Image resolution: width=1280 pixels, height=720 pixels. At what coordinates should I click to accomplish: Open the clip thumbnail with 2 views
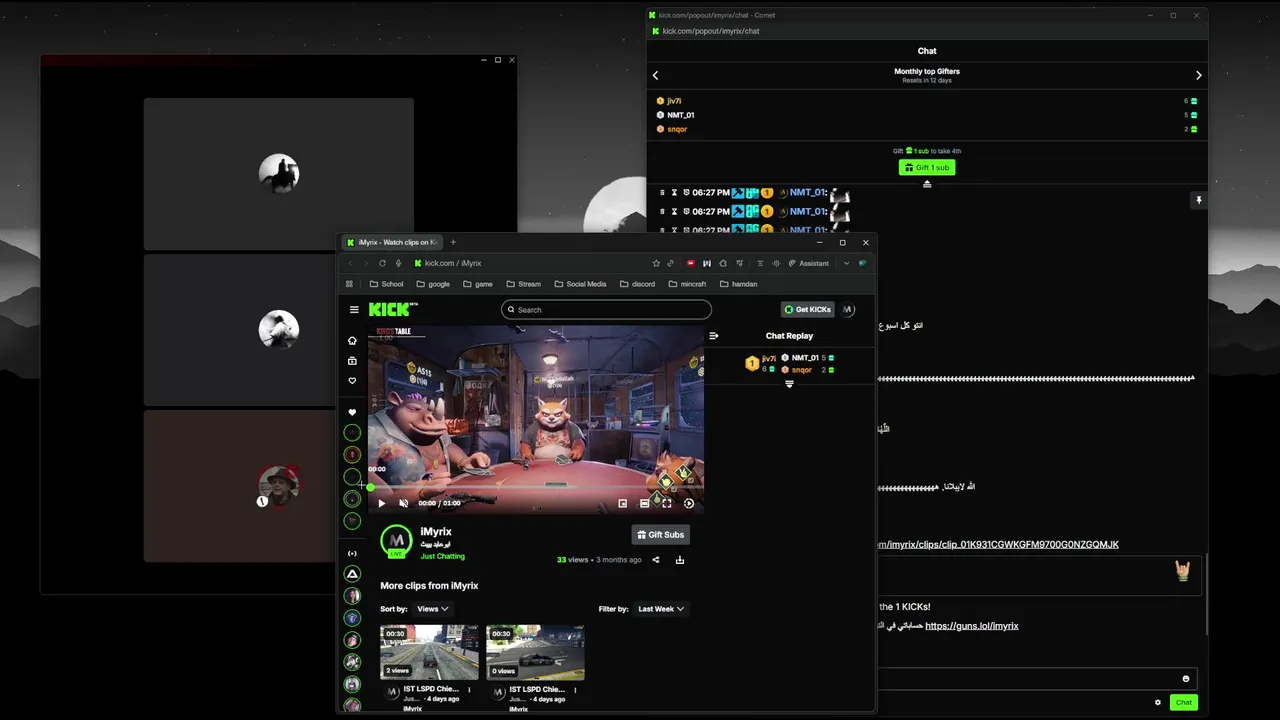(429, 652)
